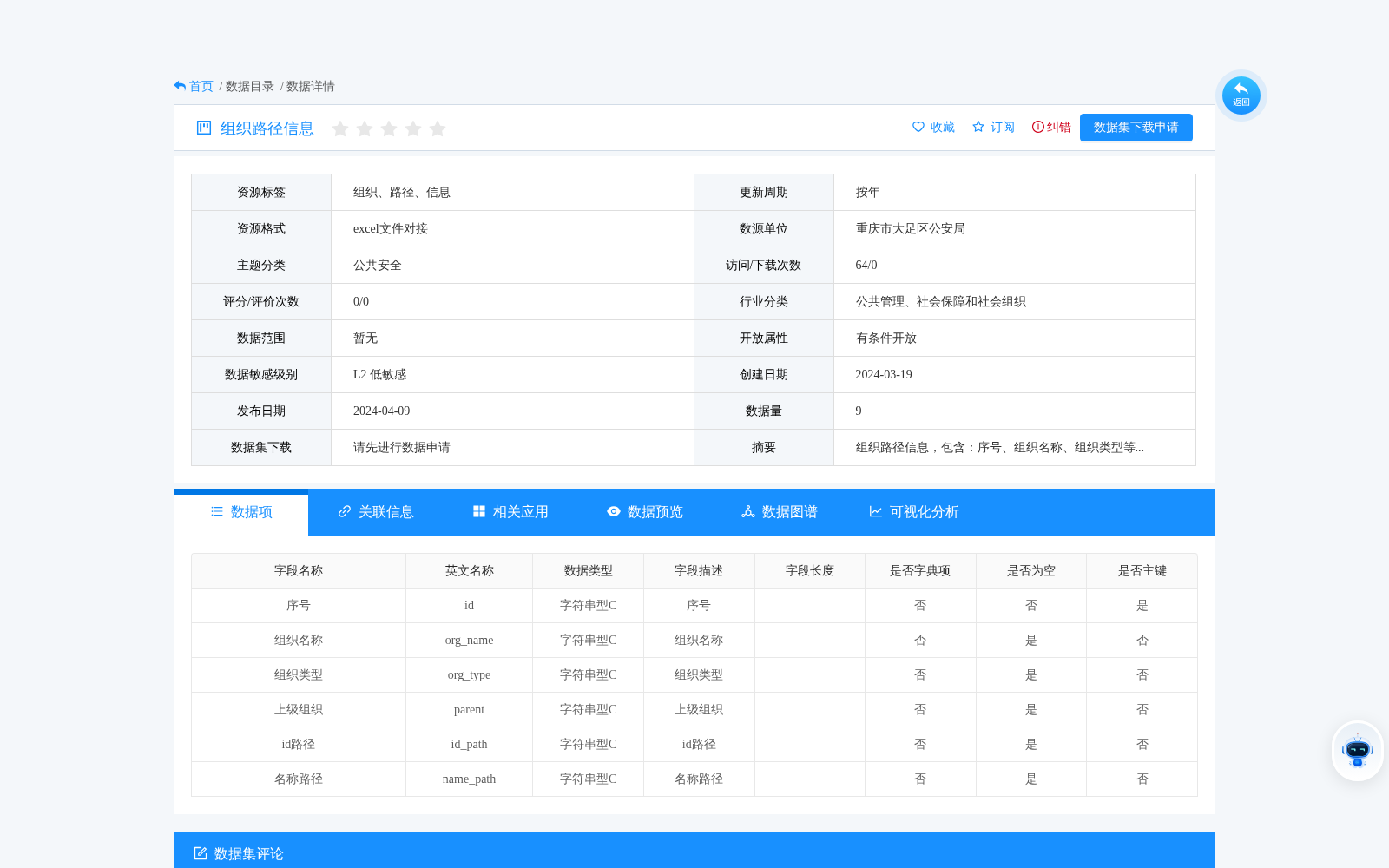
Task: Click the 英文名称 column header
Action: coord(470,571)
